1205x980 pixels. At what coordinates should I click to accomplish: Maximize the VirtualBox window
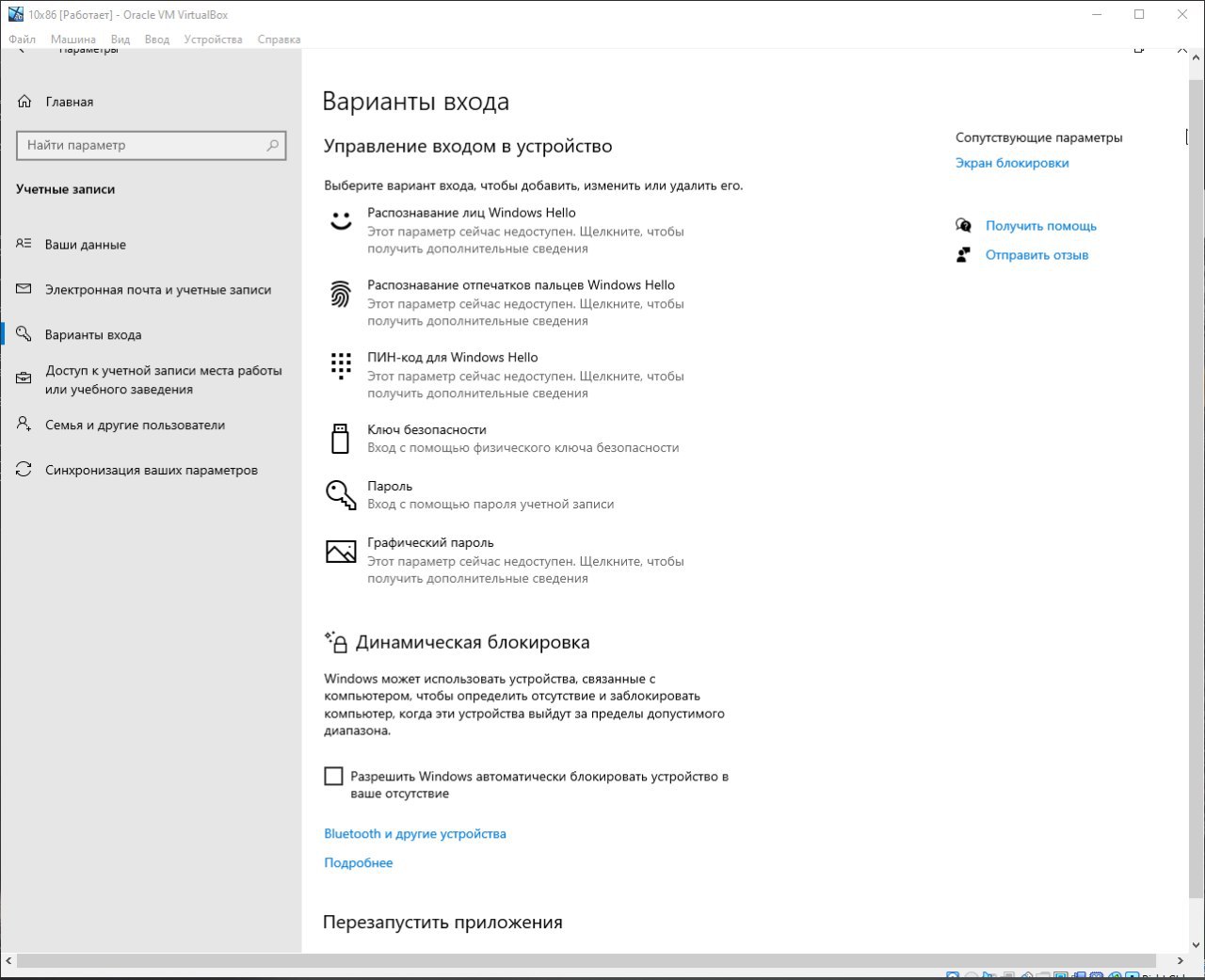(1139, 14)
